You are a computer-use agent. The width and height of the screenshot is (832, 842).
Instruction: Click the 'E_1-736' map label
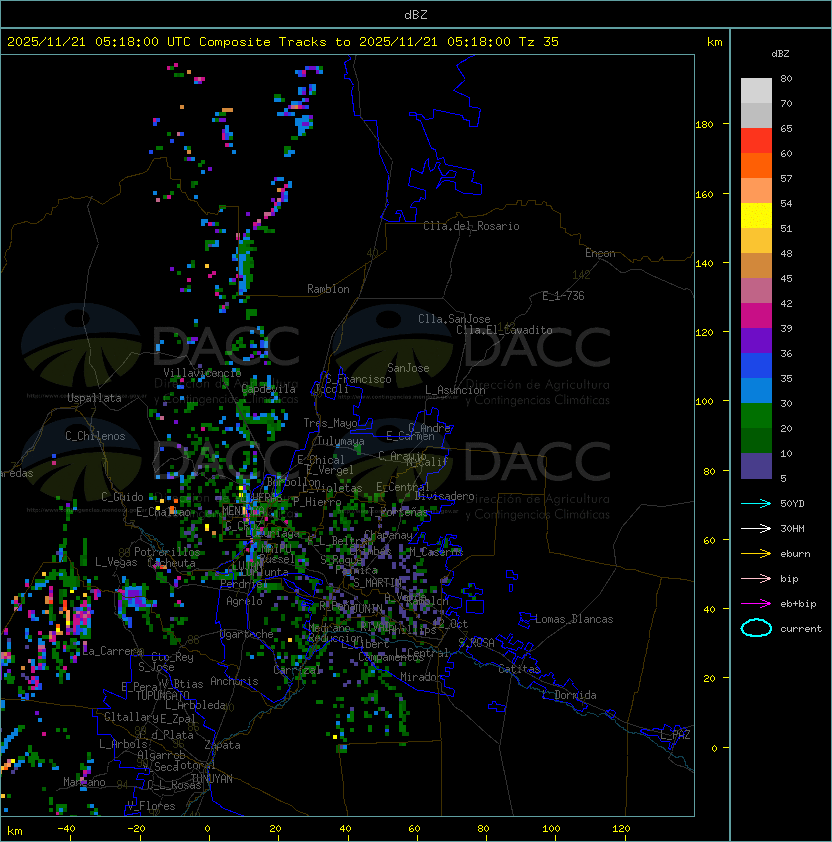tap(563, 296)
